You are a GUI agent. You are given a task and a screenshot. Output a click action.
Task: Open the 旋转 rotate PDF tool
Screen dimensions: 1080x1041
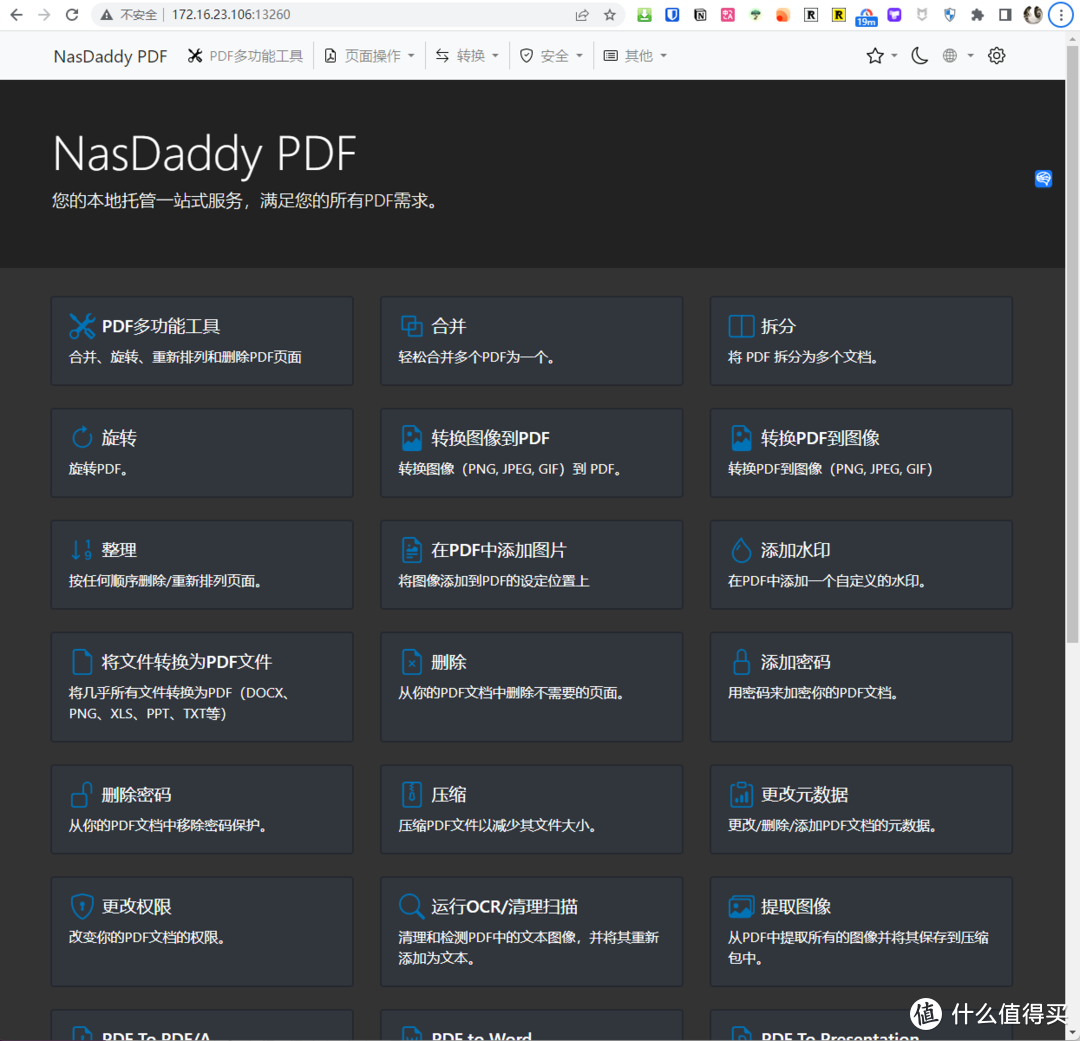[202, 452]
